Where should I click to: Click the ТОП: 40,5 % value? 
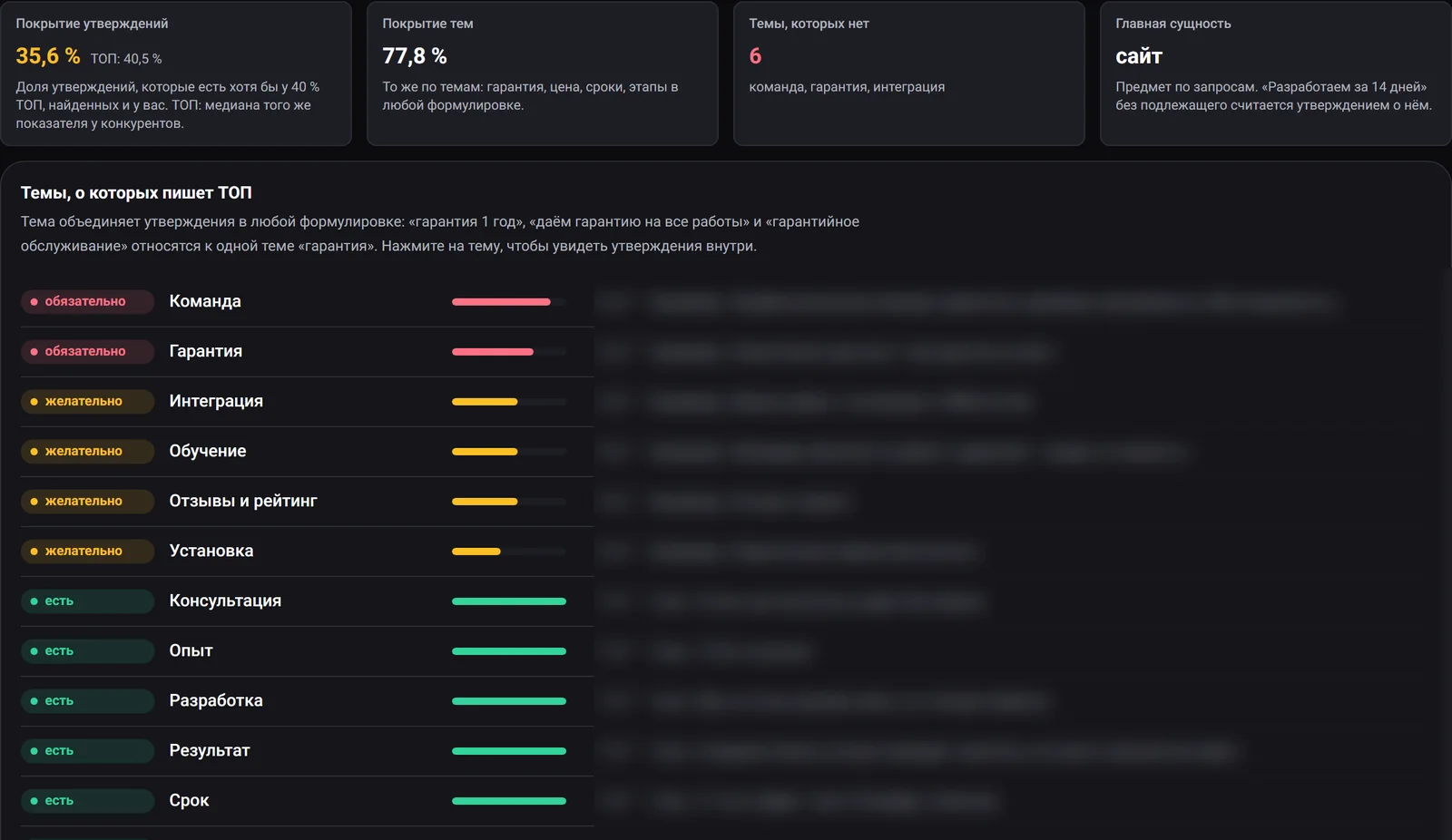[126, 59]
